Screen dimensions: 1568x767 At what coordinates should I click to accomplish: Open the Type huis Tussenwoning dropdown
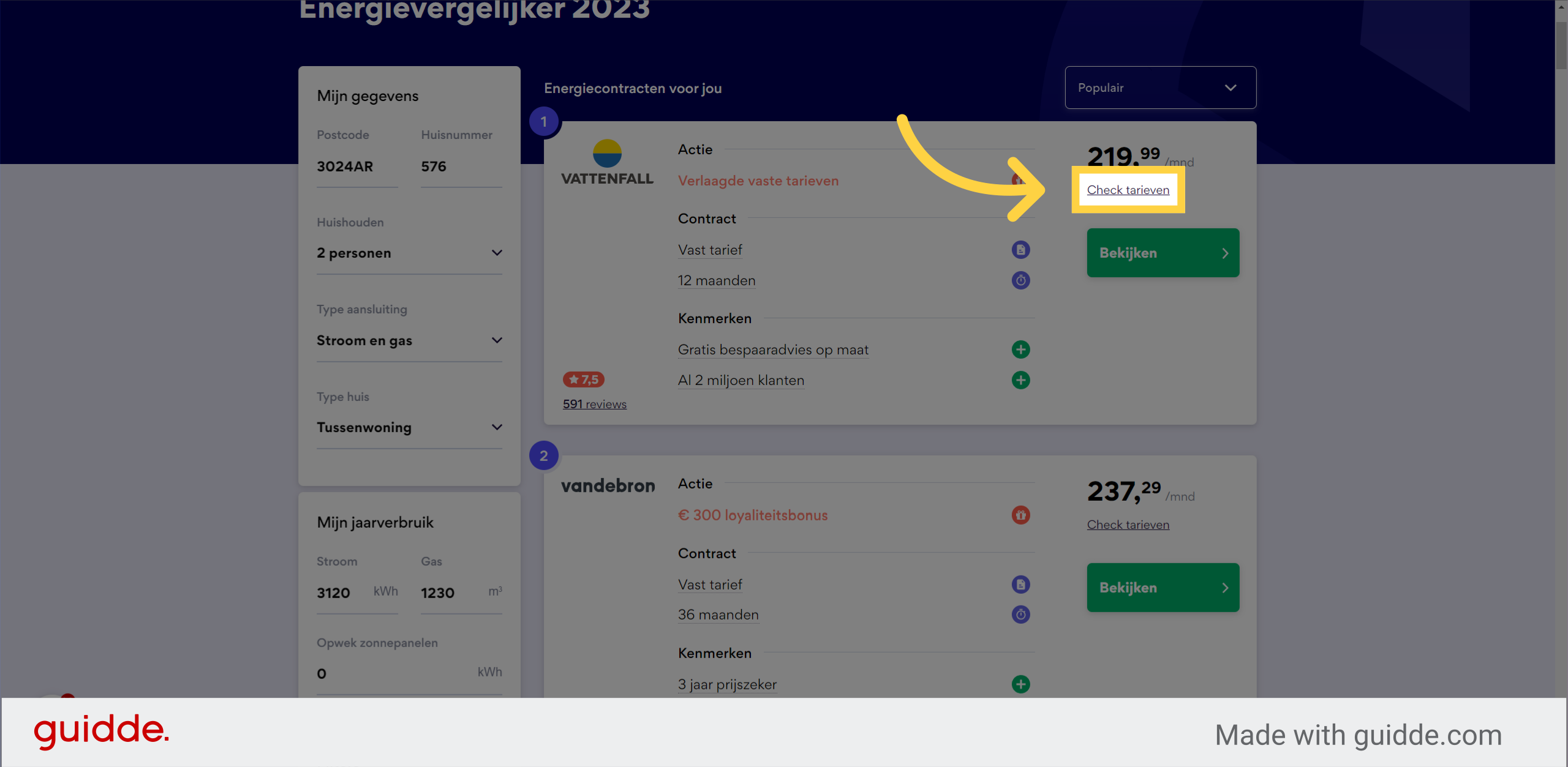click(409, 427)
